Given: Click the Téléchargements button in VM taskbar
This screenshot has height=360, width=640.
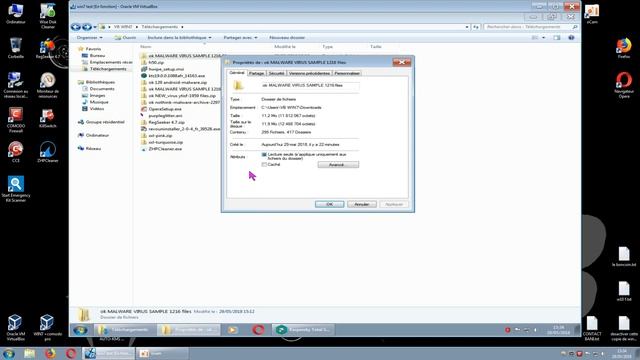Looking at the screenshot, I should coord(126,329).
